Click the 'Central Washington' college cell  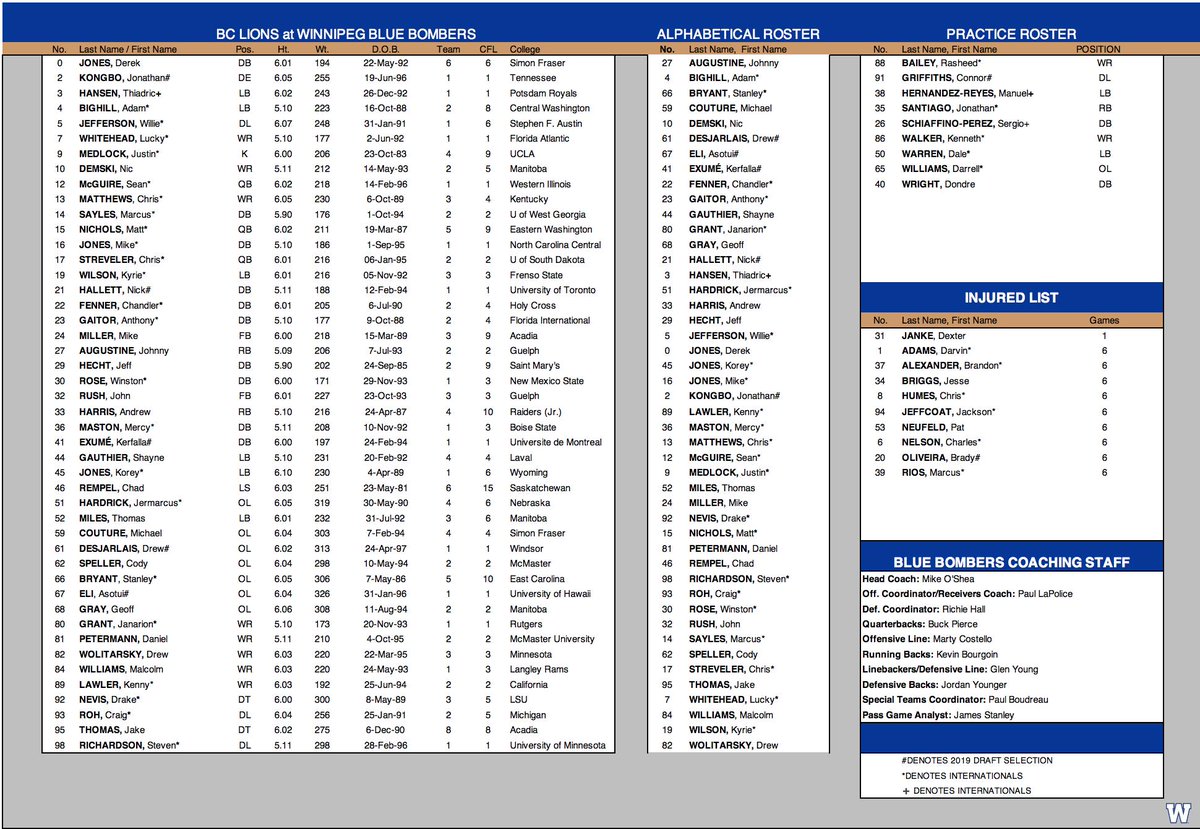click(550, 107)
